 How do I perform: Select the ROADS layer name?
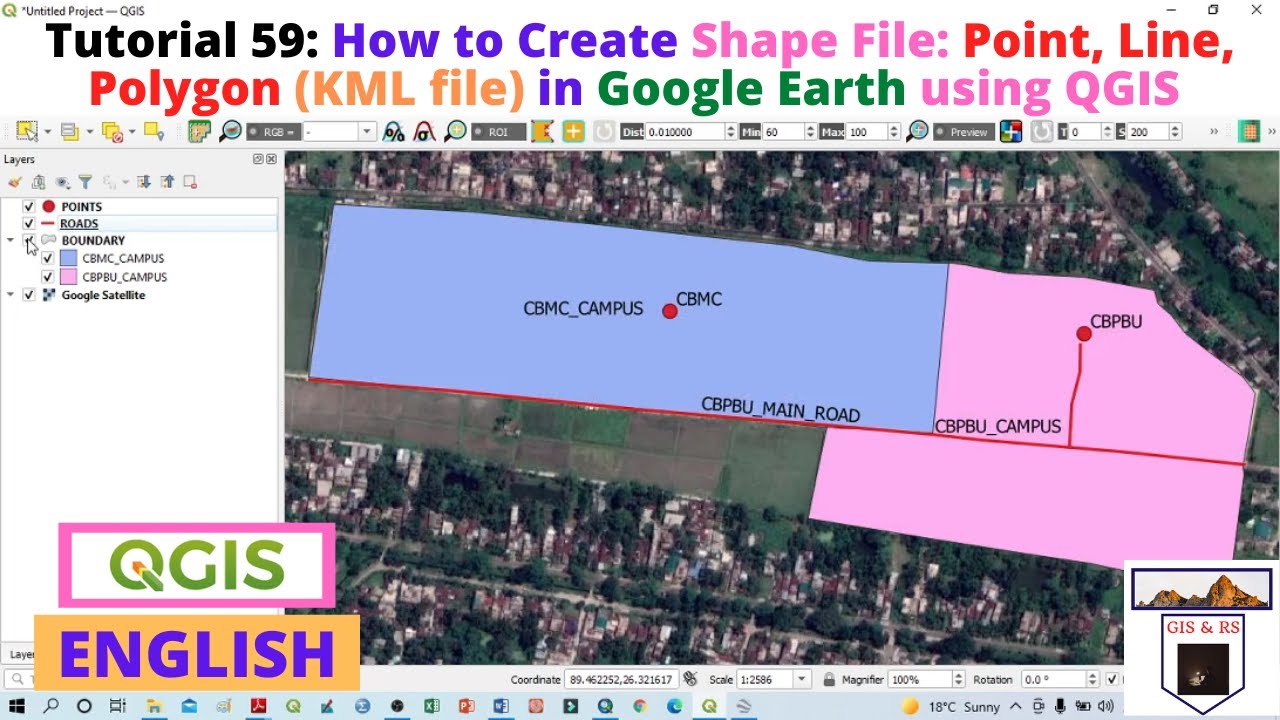[79, 223]
